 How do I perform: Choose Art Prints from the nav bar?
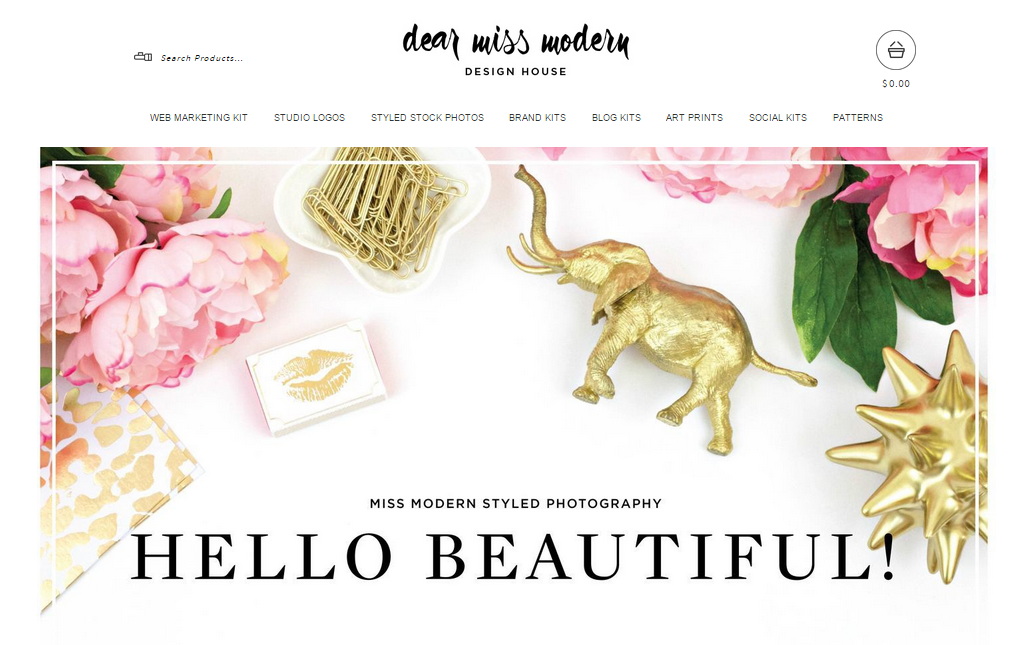(x=694, y=117)
